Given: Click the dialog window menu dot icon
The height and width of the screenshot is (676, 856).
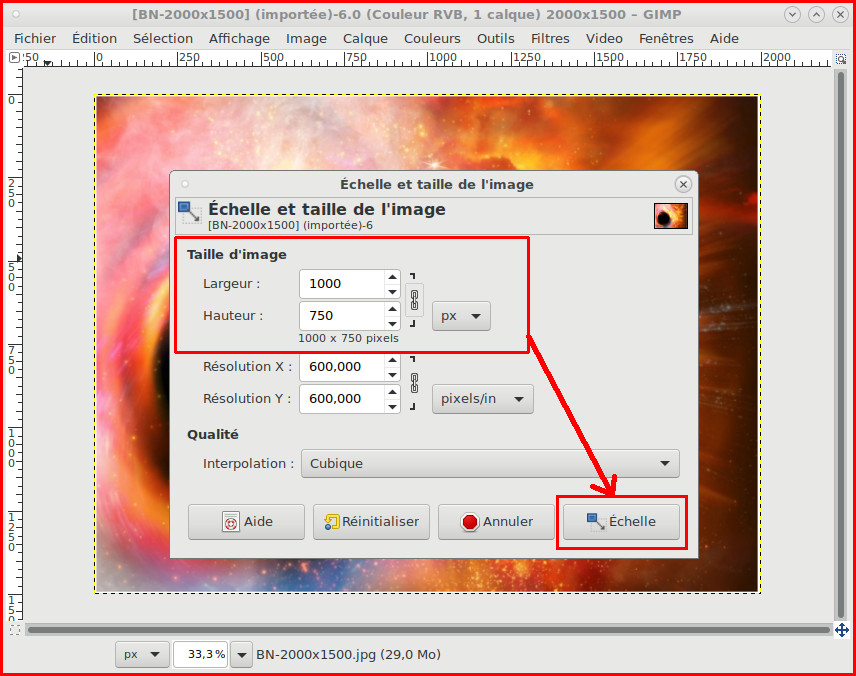Looking at the screenshot, I should [x=185, y=184].
